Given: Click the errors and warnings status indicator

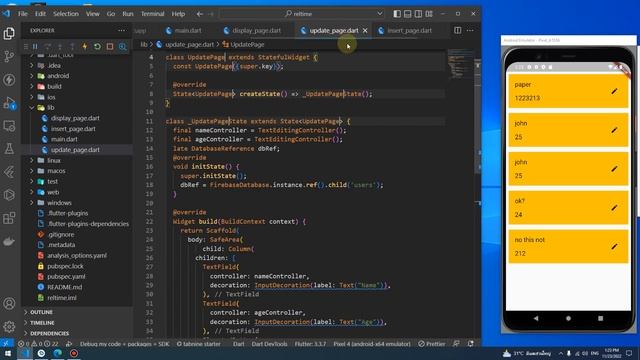Looking at the screenshot, I should click(x=38, y=344).
